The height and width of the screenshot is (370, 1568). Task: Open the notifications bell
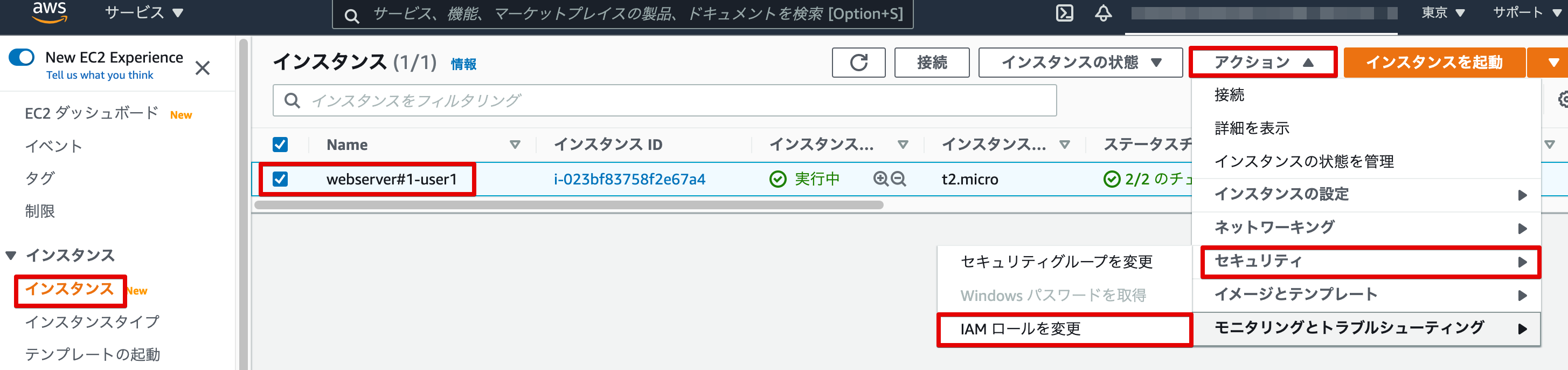1103,13
